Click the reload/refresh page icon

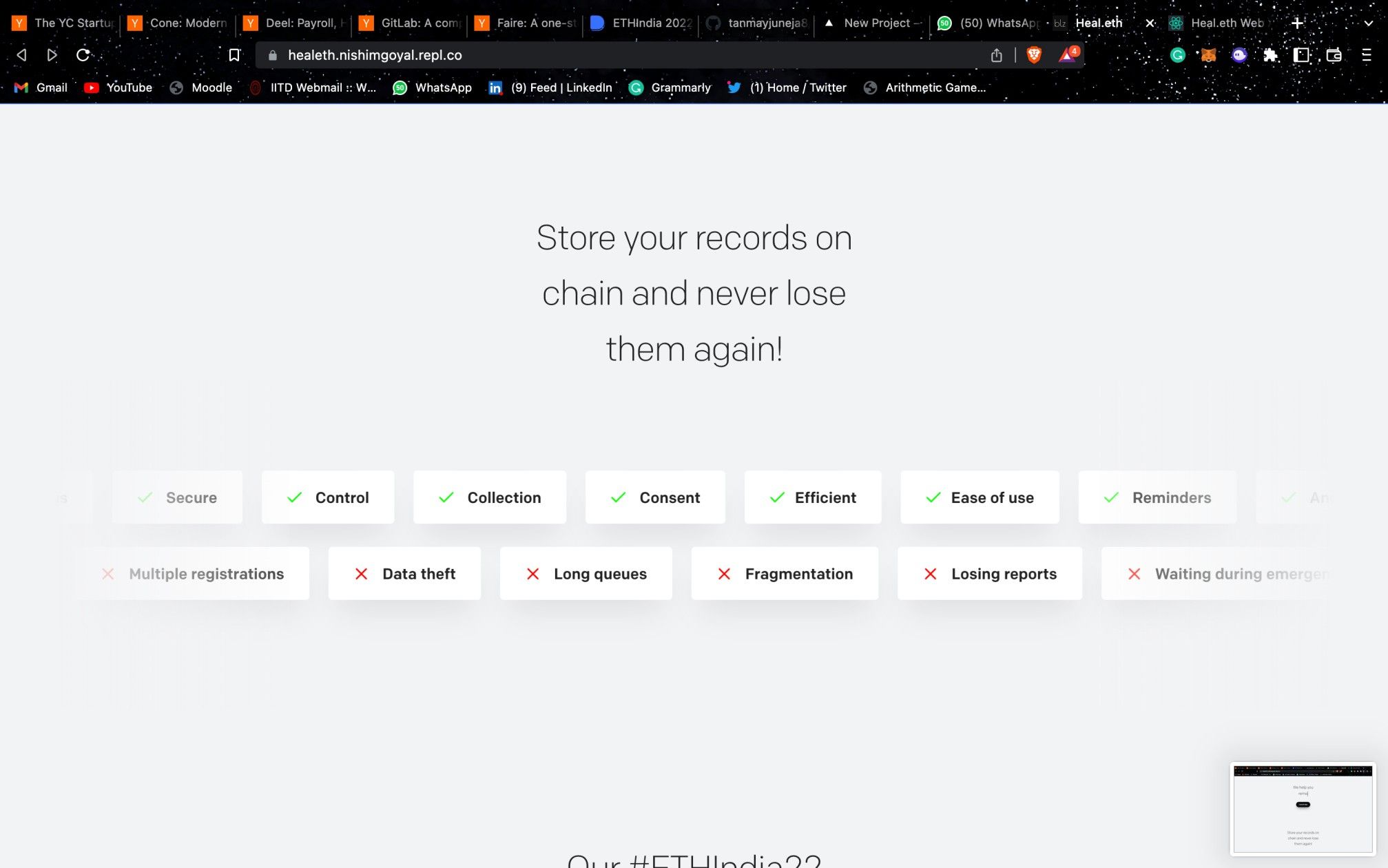tap(84, 55)
